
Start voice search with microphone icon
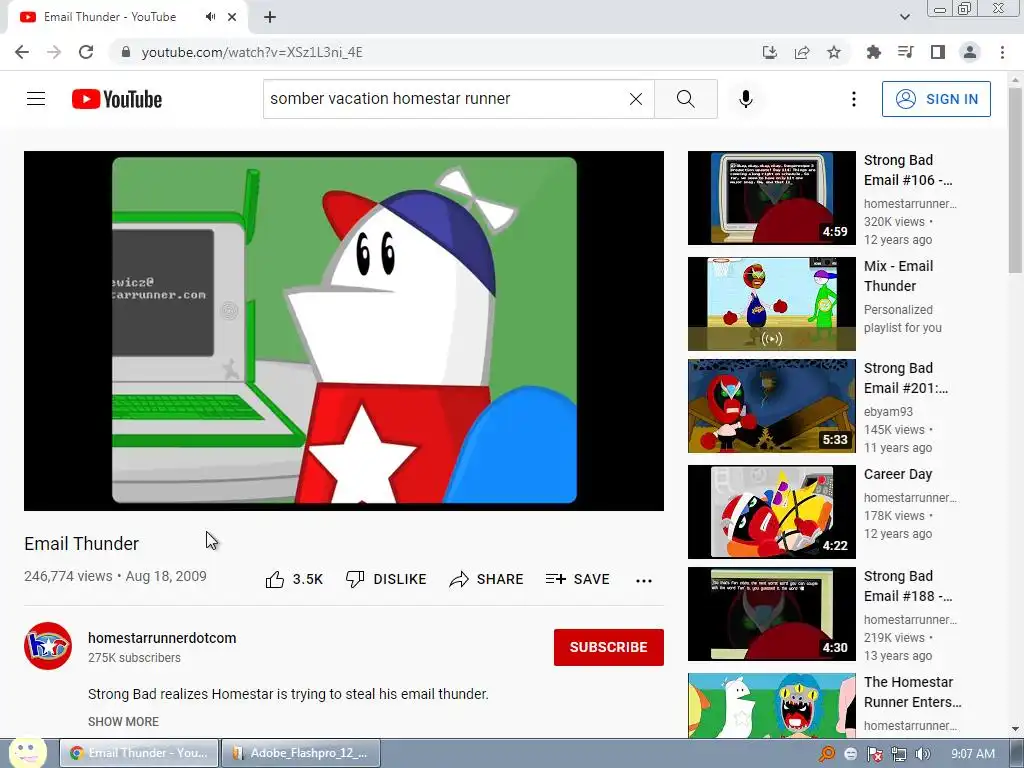coord(746,99)
